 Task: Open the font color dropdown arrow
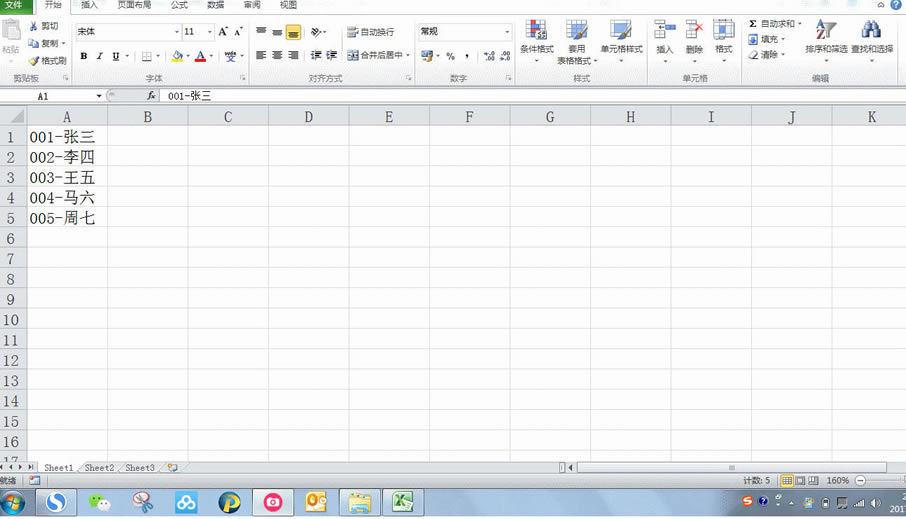click(x=211, y=56)
